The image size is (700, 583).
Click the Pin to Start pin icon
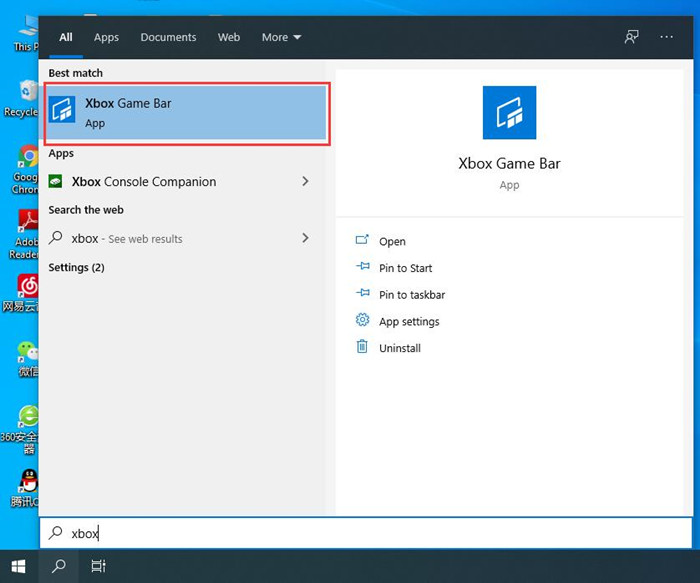coord(362,267)
